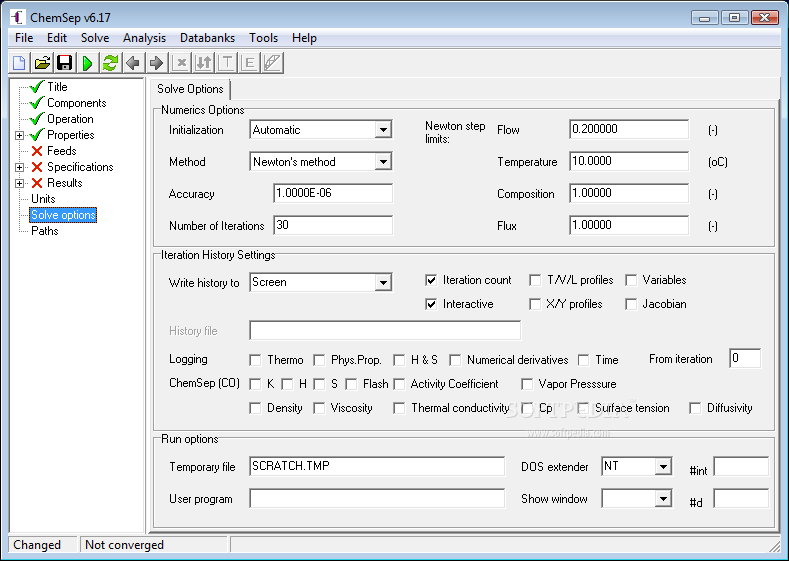Check the Jacobian checkbox

point(631,304)
